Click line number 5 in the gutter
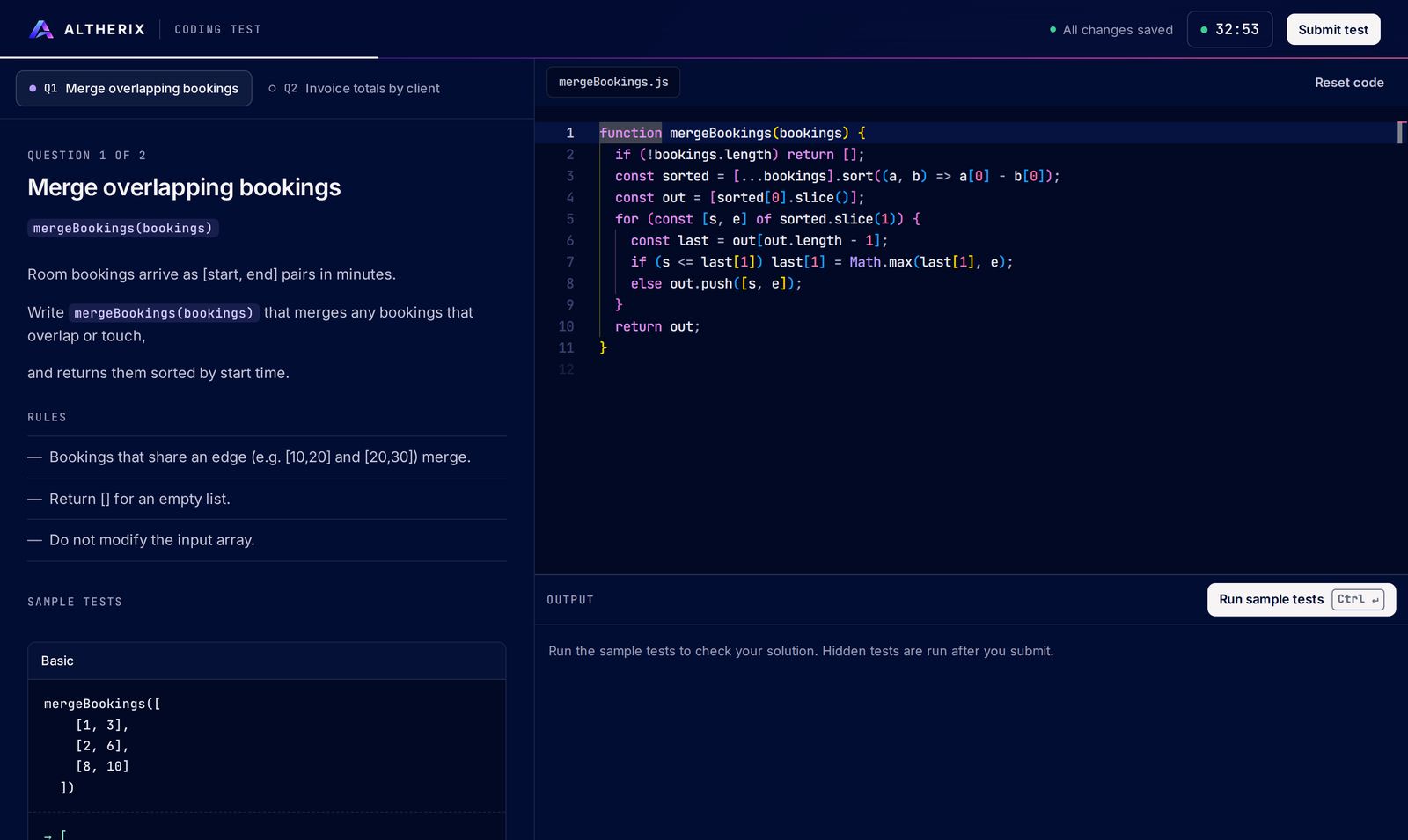1408x840 pixels. click(569, 219)
